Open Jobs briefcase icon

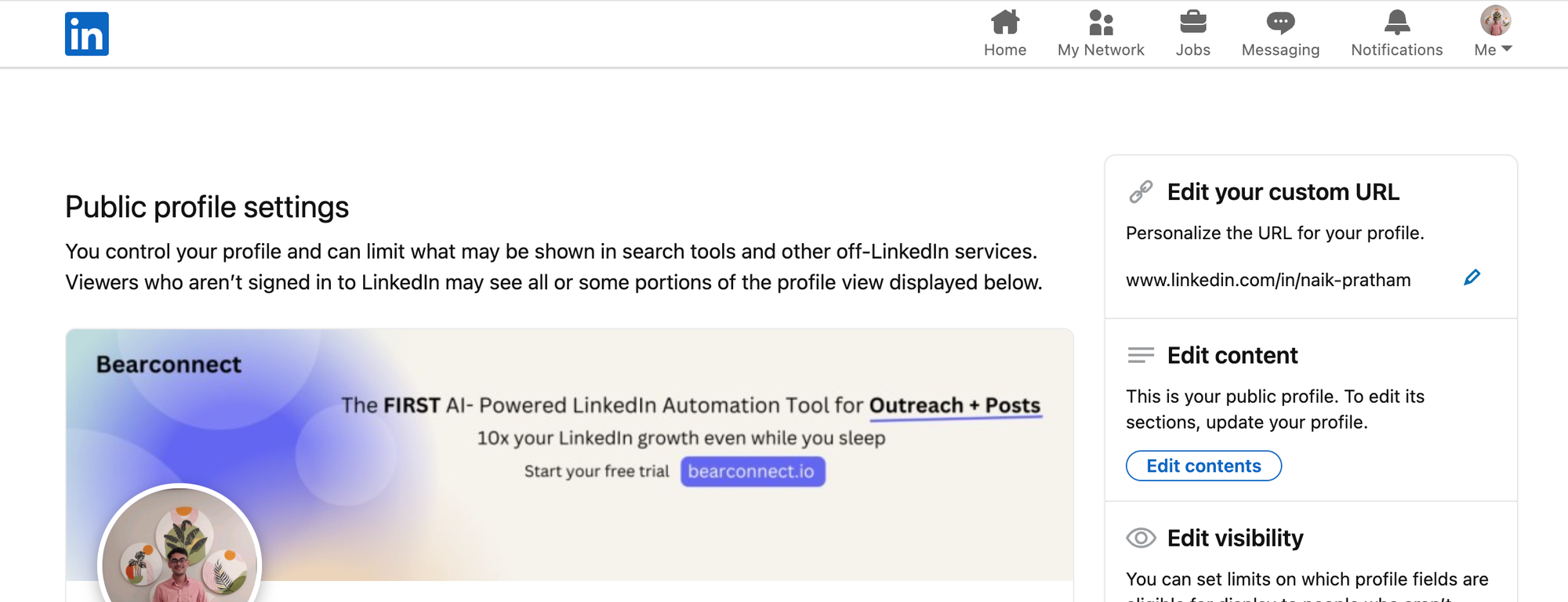coord(1192,22)
